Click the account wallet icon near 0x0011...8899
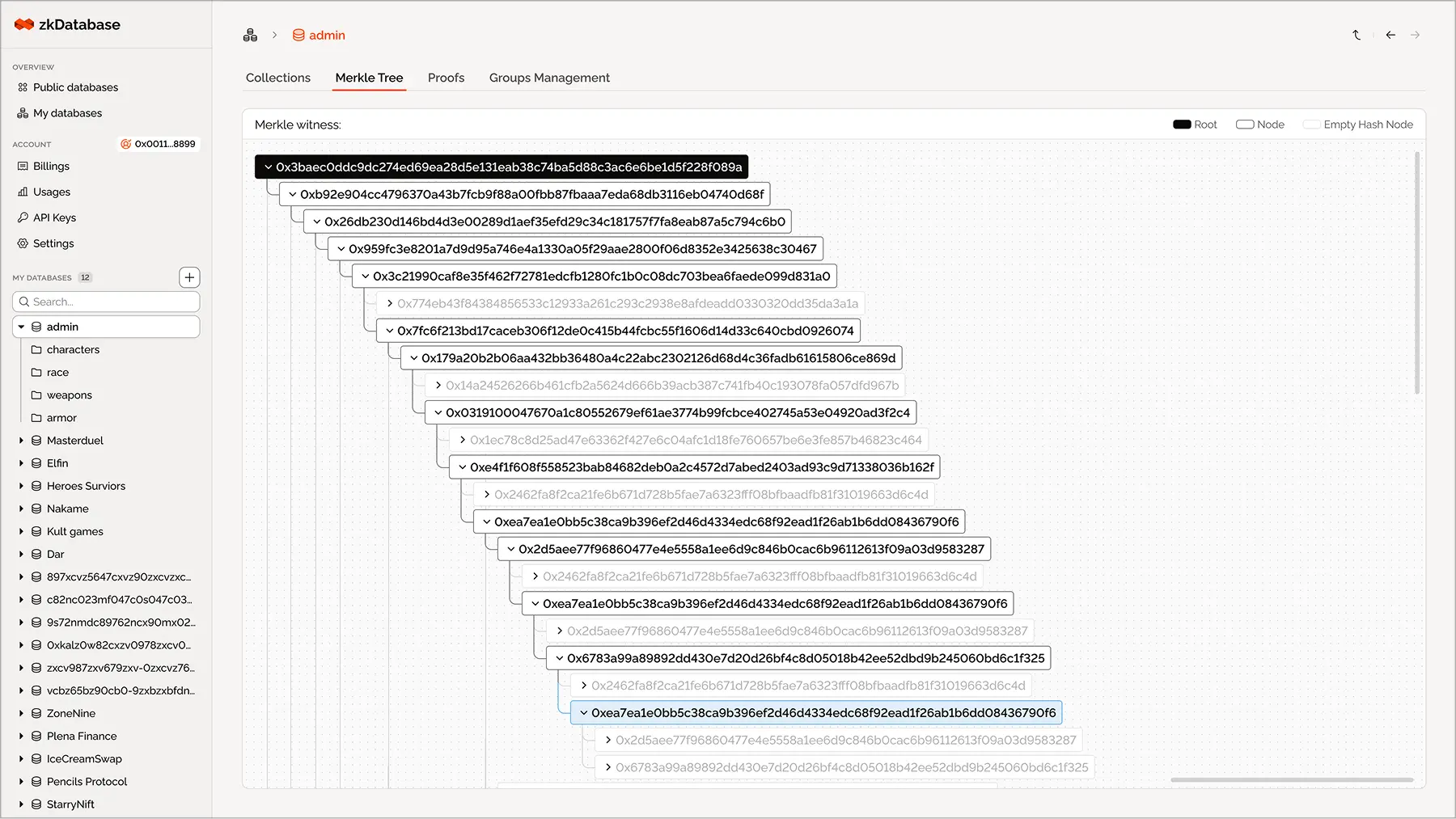This screenshot has width=1456, height=819. coord(125,144)
